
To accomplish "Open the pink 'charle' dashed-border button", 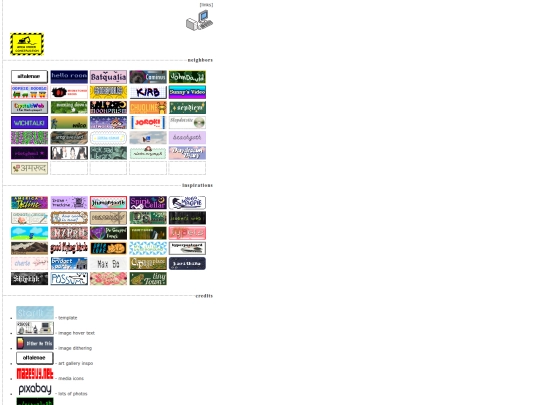I will pos(30,263).
